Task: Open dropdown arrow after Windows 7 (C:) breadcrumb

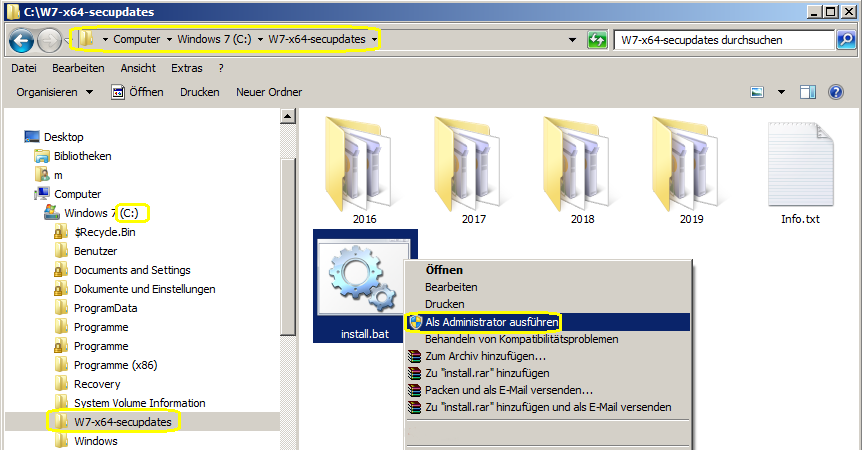Action: (x=260, y=40)
